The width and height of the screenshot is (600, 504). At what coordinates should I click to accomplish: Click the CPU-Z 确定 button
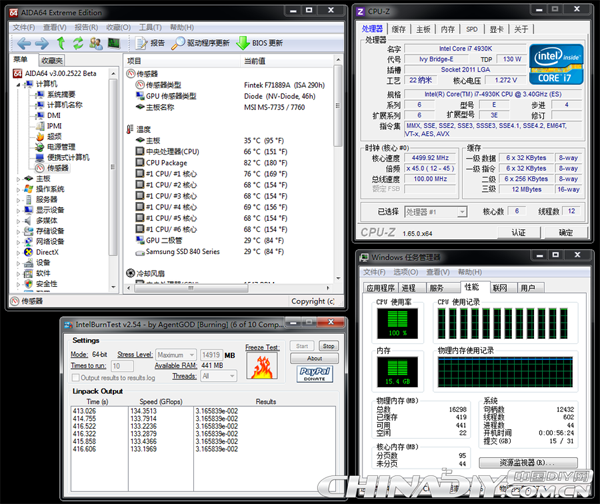(x=566, y=233)
